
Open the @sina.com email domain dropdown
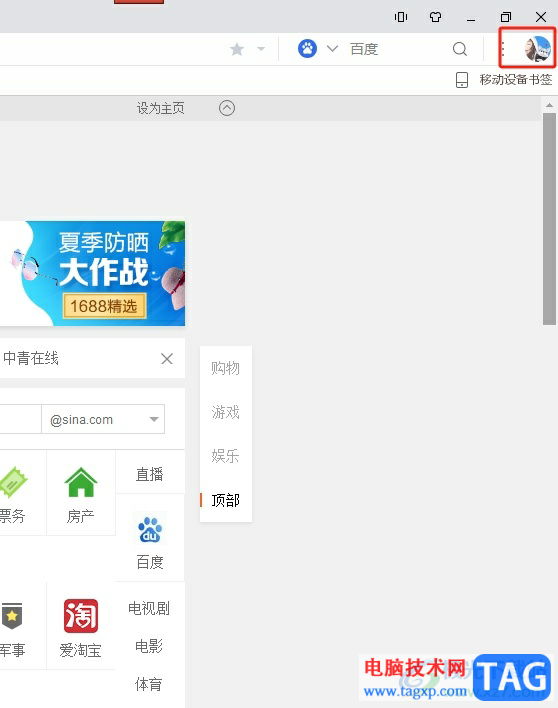pos(103,419)
